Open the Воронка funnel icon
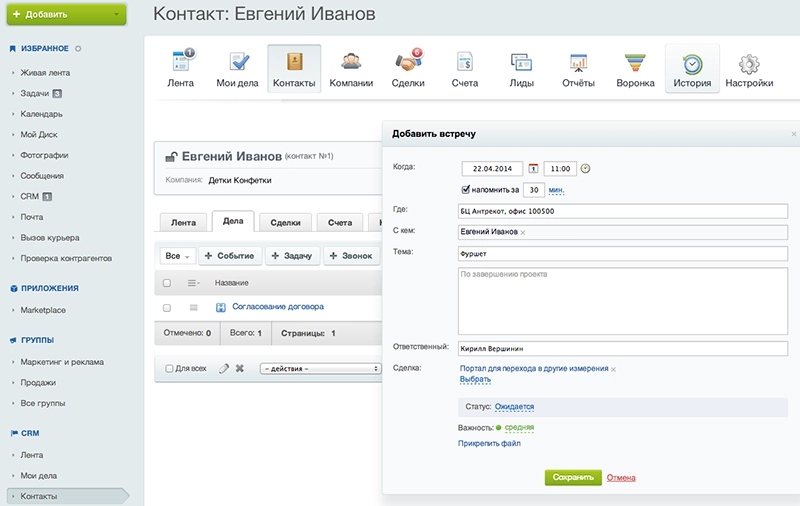The height and width of the screenshot is (506, 800). coord(635,63)
